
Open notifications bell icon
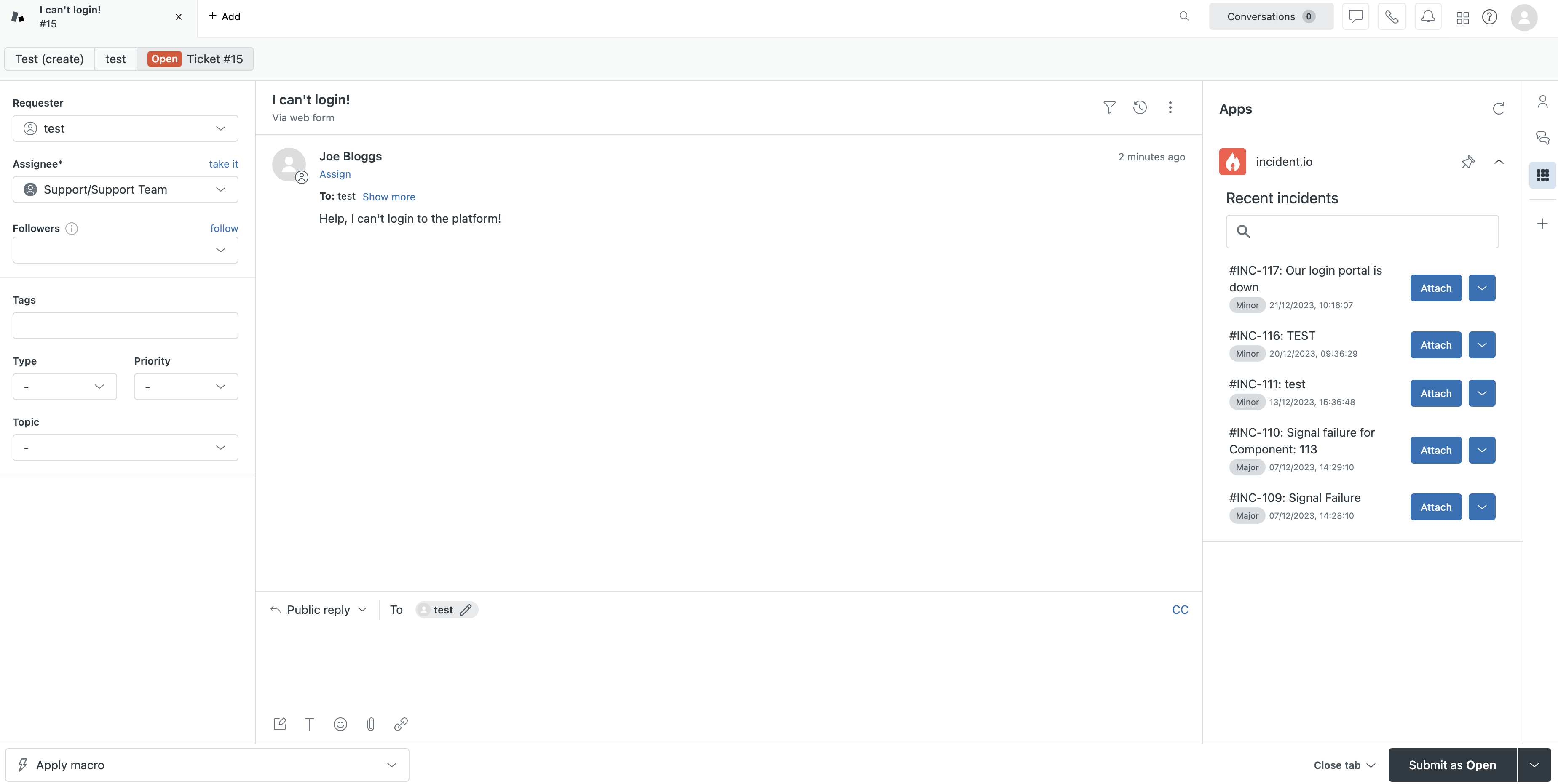[1427, 17]
